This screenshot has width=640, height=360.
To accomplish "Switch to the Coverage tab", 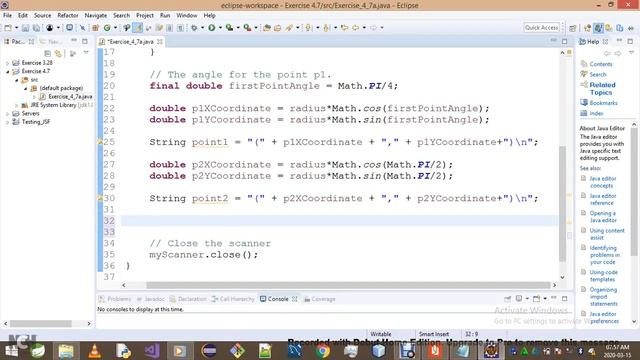I will [x=320, y=299].
